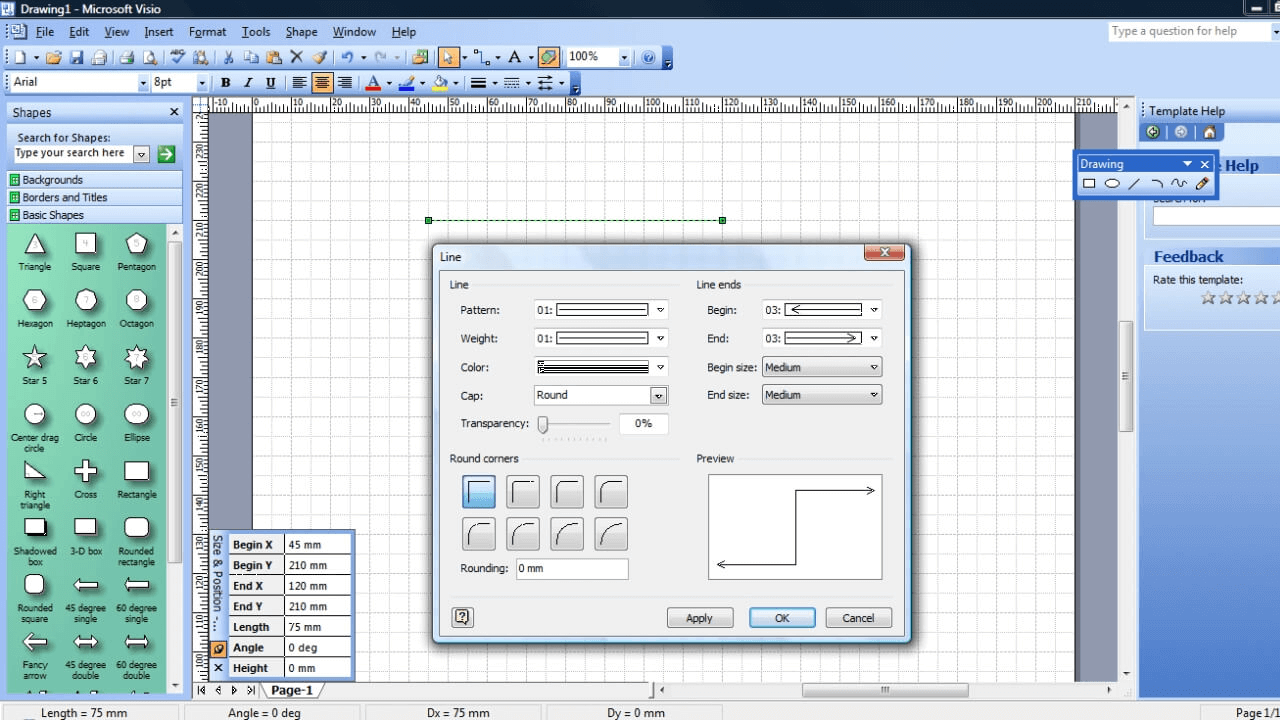Open the Format menu
The image size is (1280, 720).
click(207, 32)
